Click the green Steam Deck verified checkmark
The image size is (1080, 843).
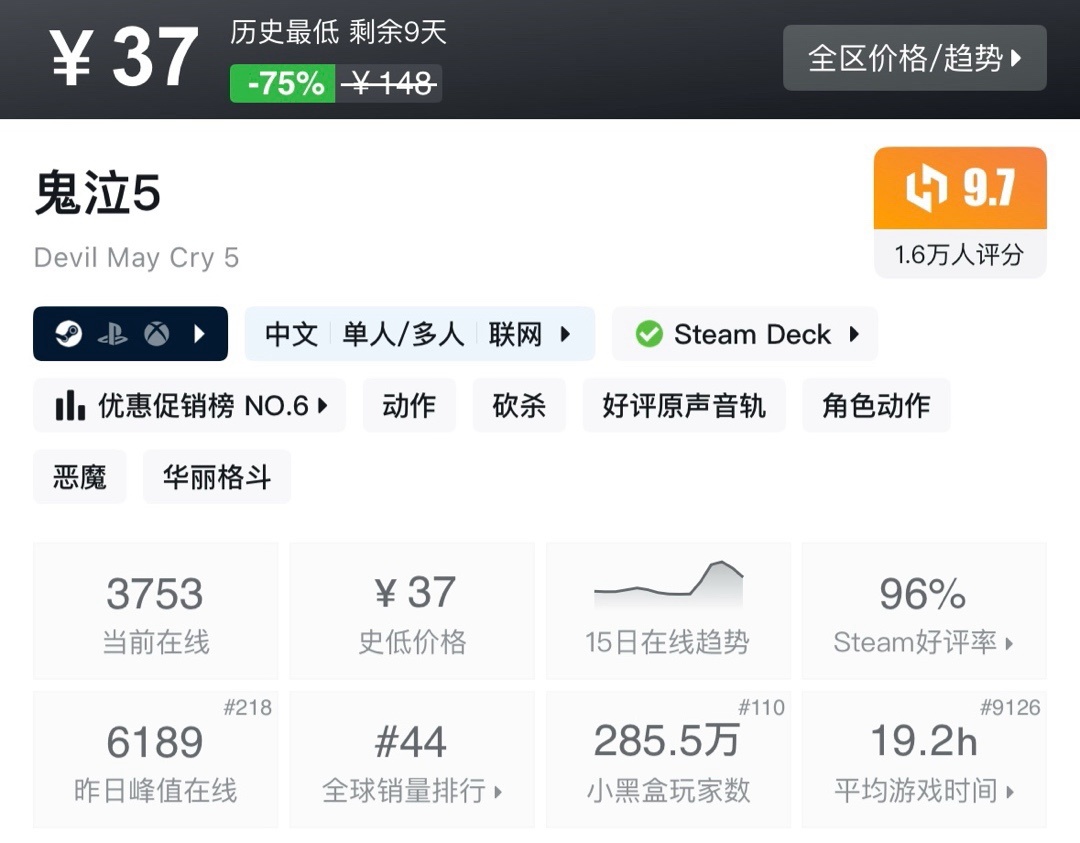649,334
